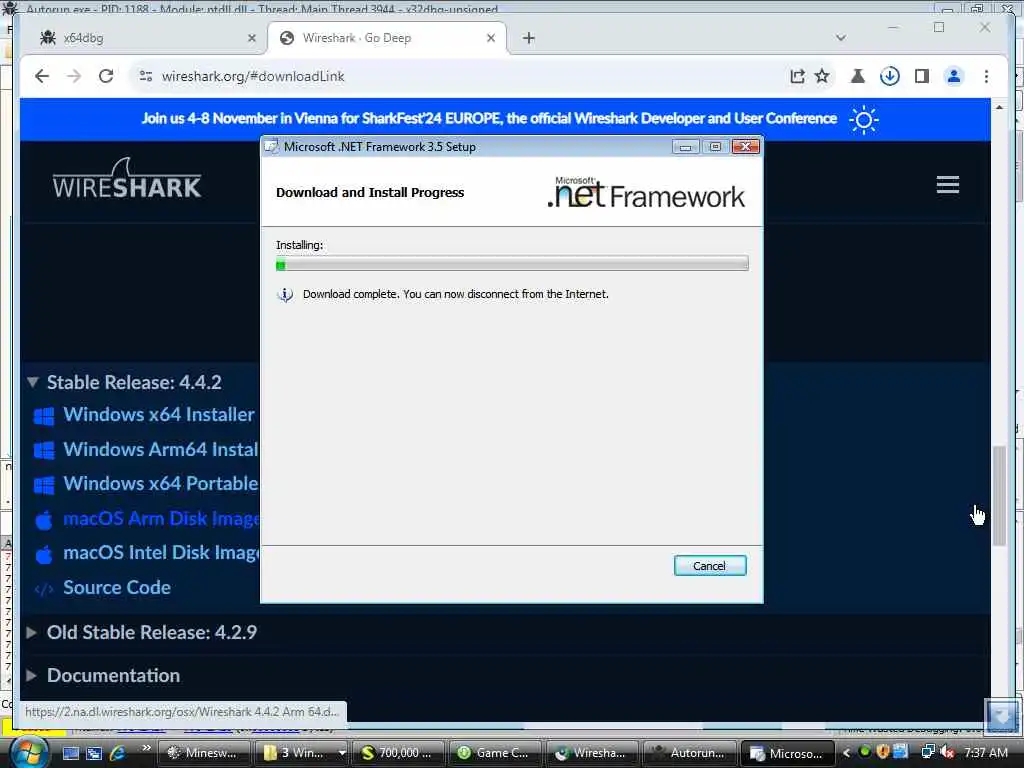The height and width of the screenshot is (768, 1024).
Task: Close the Wireshark · Go Deep tab
Action: pos(491,38)
